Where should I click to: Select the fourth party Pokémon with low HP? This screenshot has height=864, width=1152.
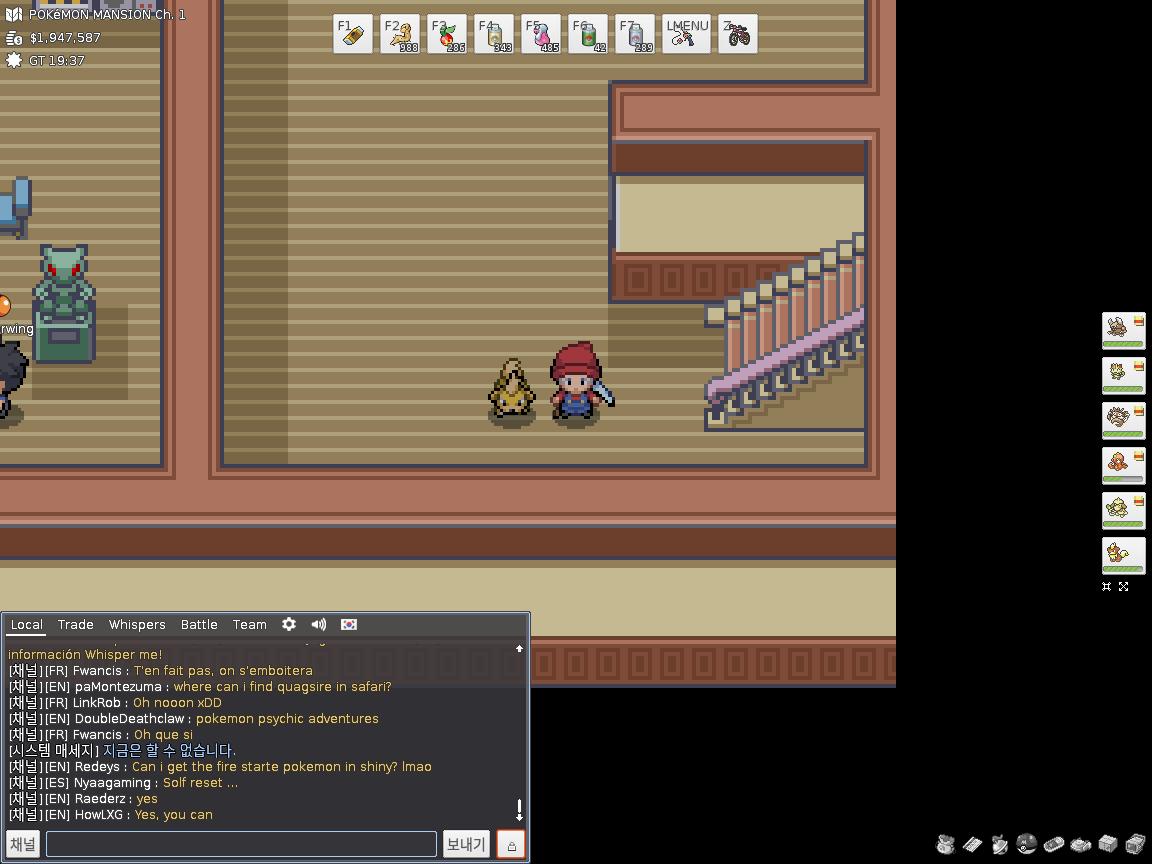click(1123, 465)
